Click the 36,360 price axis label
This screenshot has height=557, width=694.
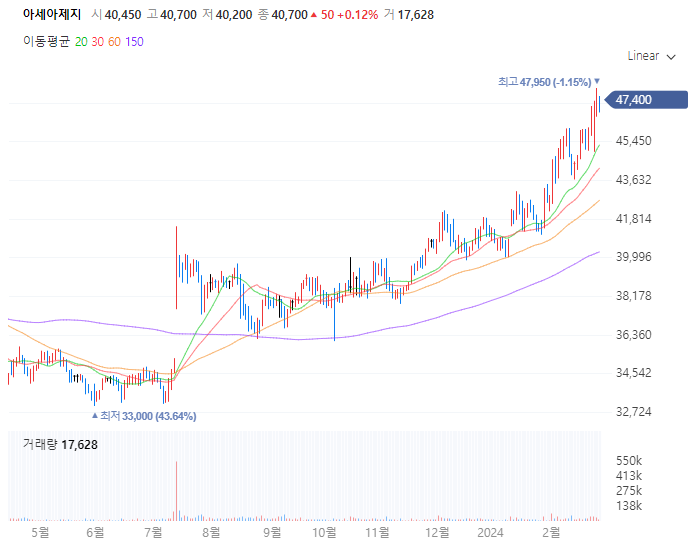click(633, 335)
